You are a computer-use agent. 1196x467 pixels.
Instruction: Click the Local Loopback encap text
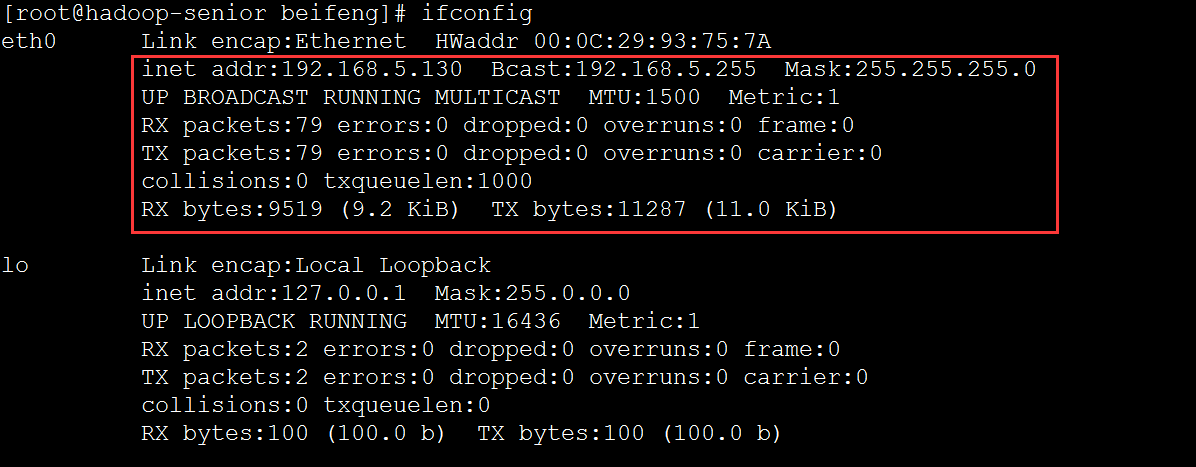(x=393, y=266)
